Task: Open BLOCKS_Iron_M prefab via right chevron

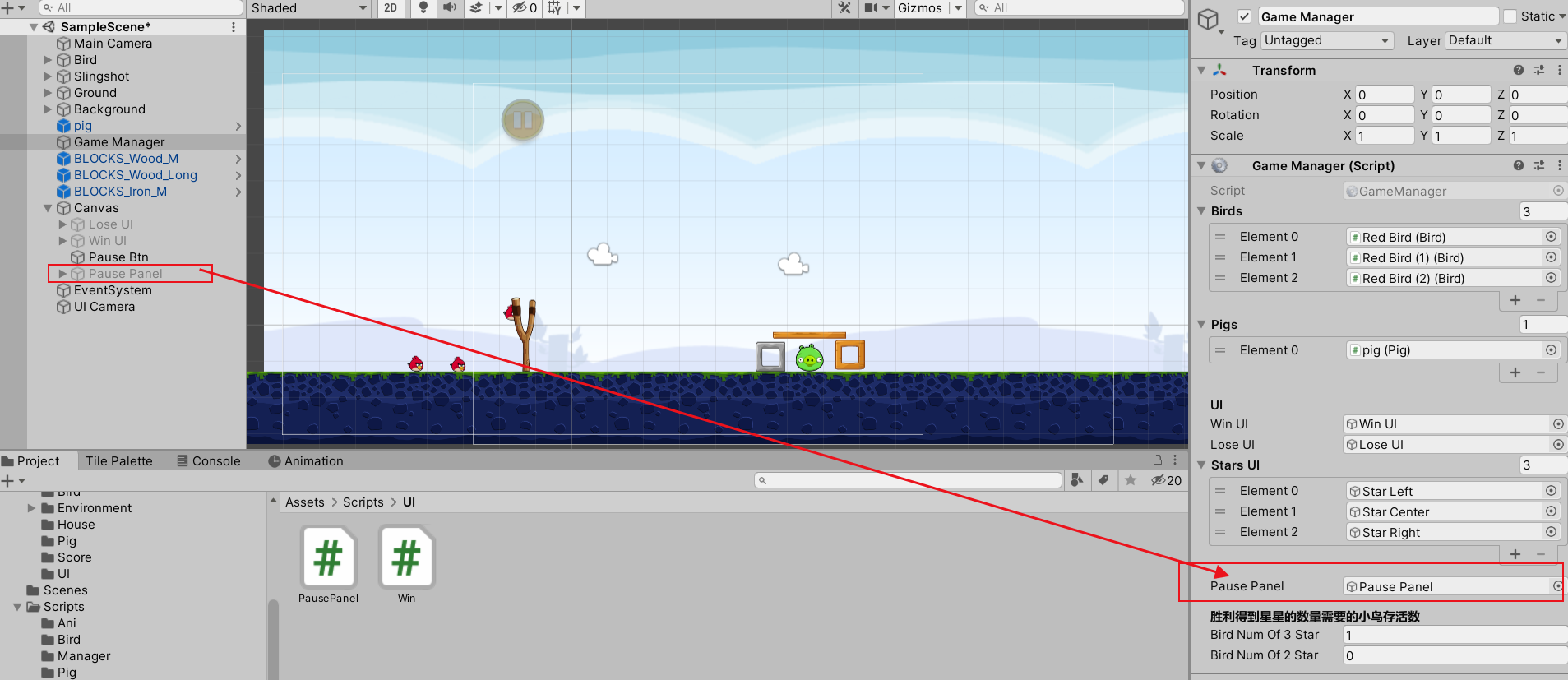Action: (x=238, y=192)
